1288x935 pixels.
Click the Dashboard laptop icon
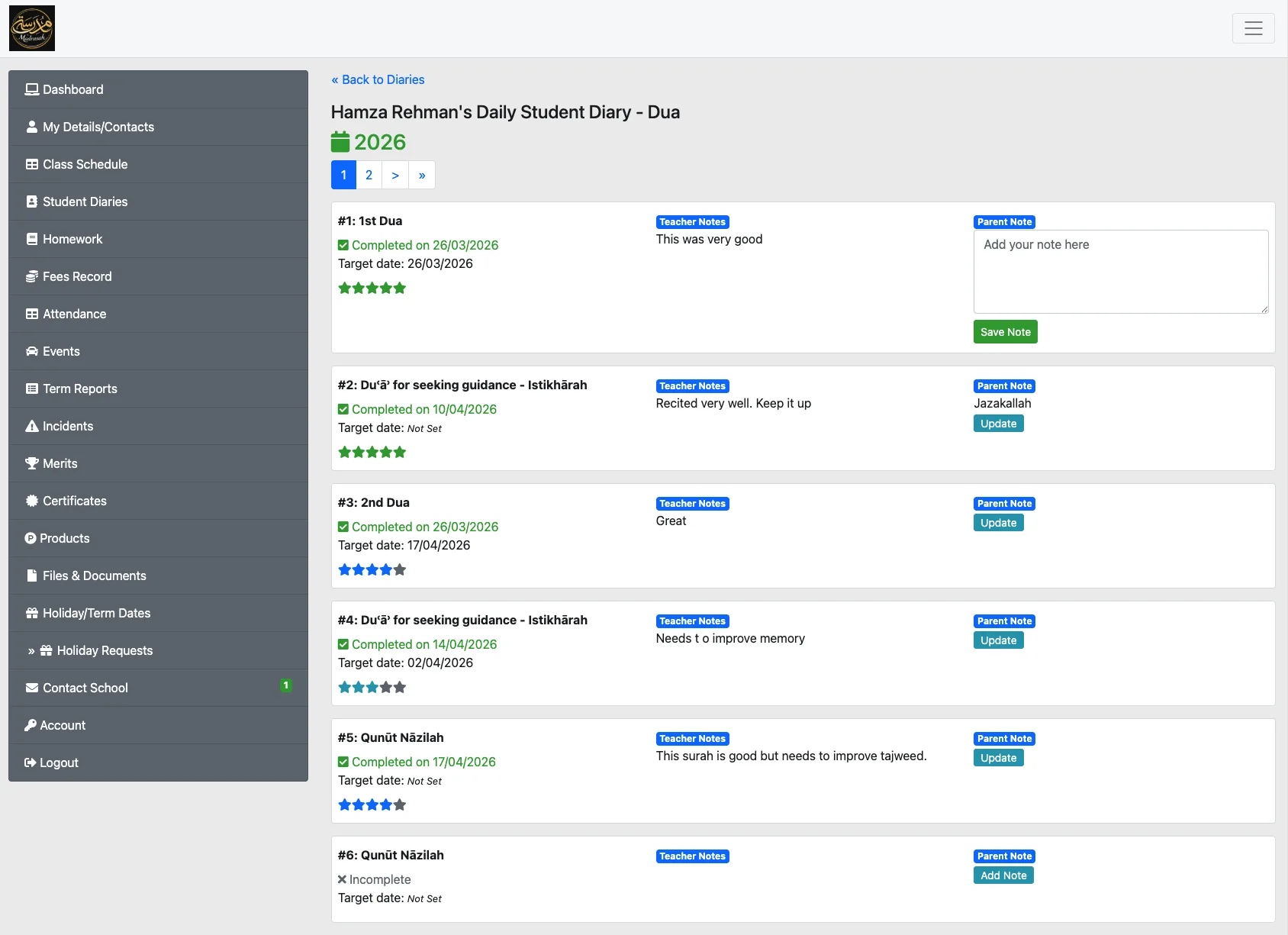tap(32, 89)
